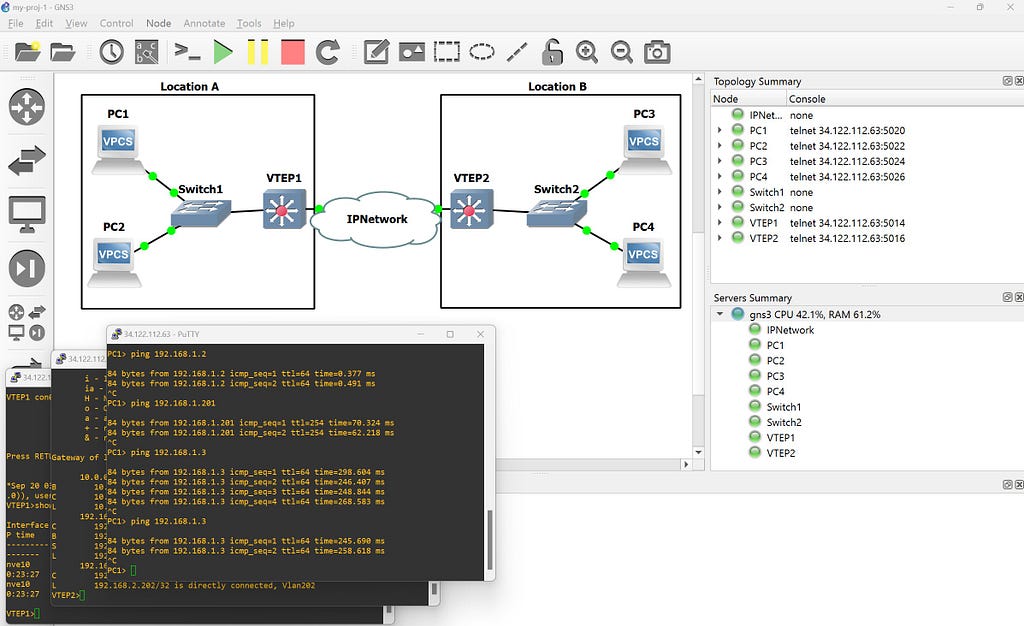This screenshot has height=626, width=1024.
Task: Open the File menu
Action: coord(16,23)
